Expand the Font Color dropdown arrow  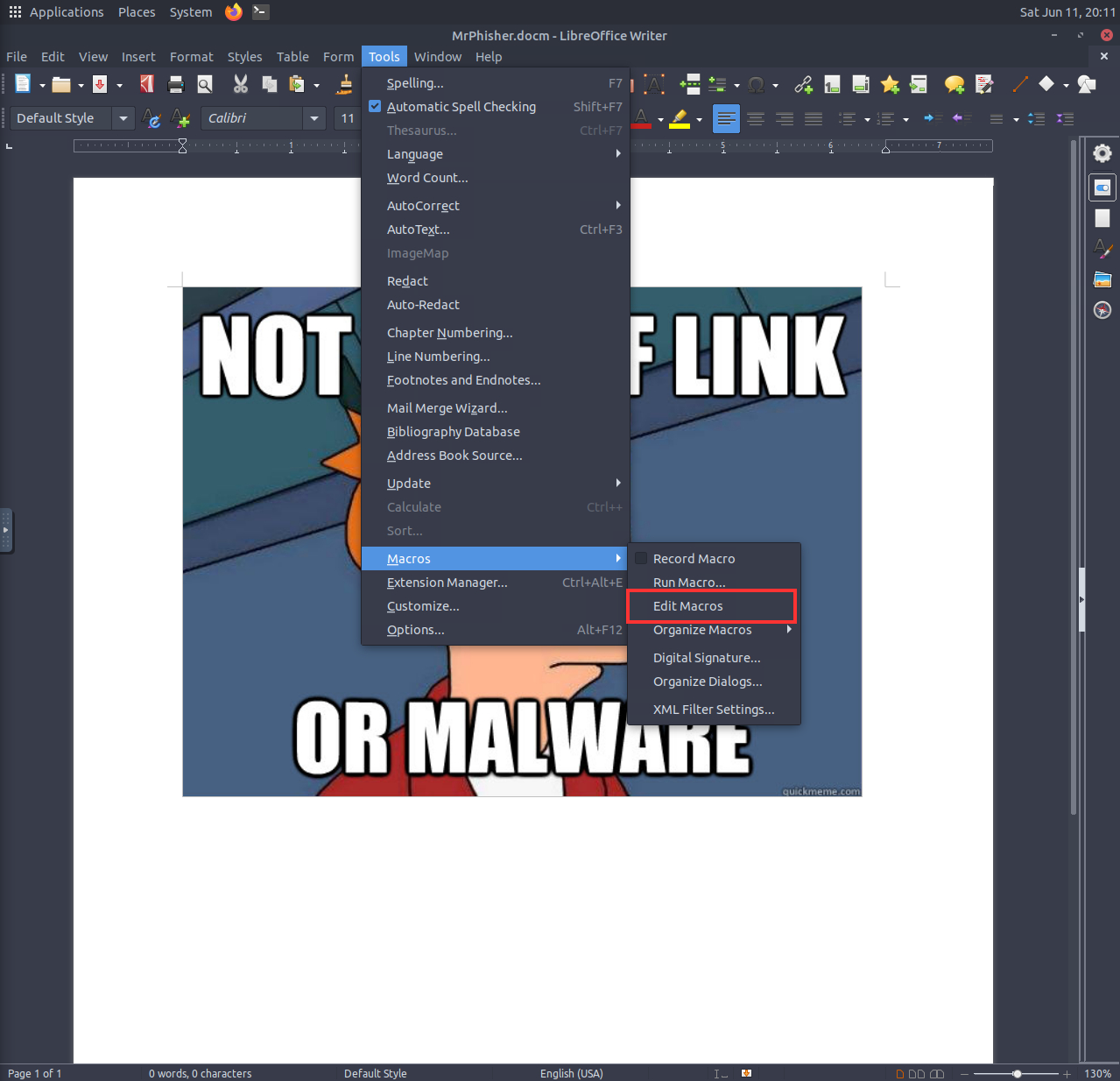660,119
